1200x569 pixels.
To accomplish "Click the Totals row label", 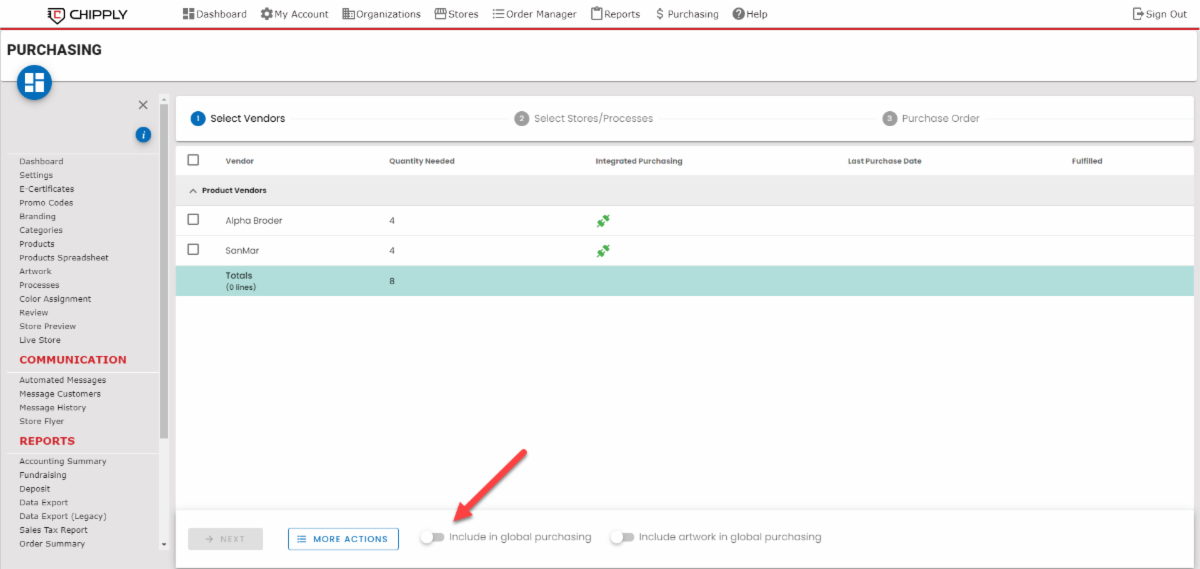I will pyautogui.click(x=239, y=275).
